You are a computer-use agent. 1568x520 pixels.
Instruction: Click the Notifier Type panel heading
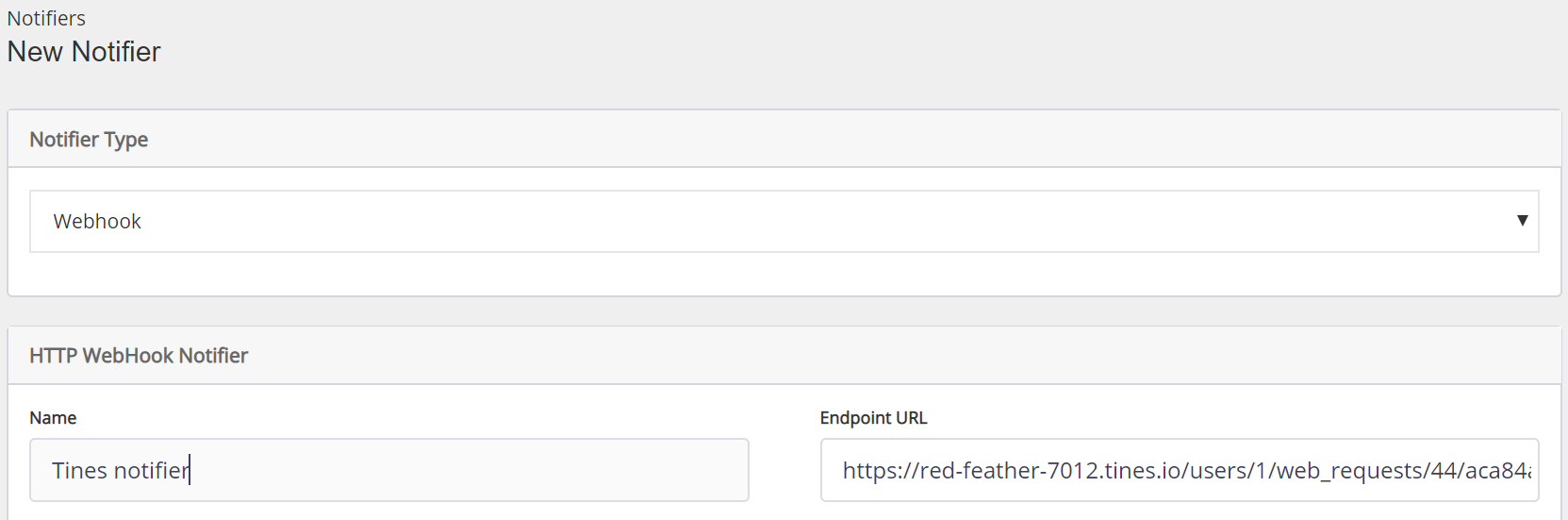pos(89,140)
